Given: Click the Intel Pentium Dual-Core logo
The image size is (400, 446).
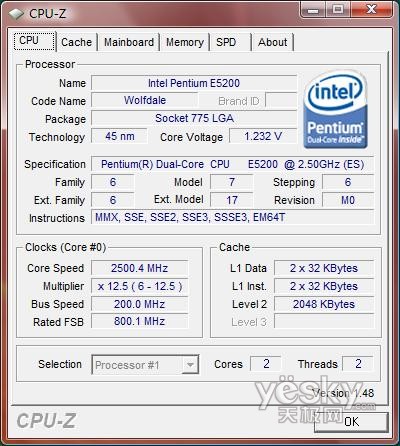Looking at the screenshot, I should pyautogui.click(x=336, y=110).
